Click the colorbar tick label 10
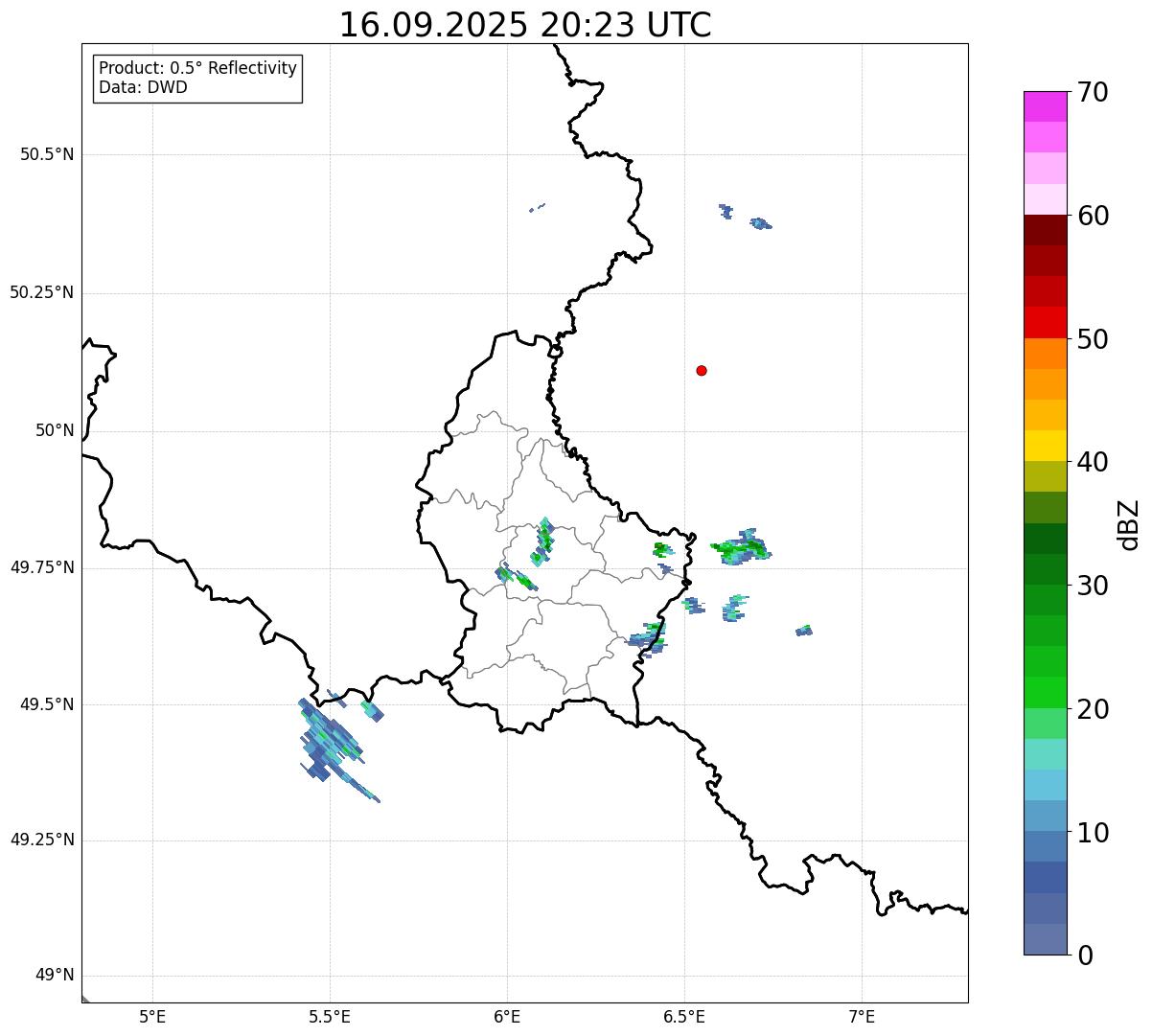 coord(1093,833)
